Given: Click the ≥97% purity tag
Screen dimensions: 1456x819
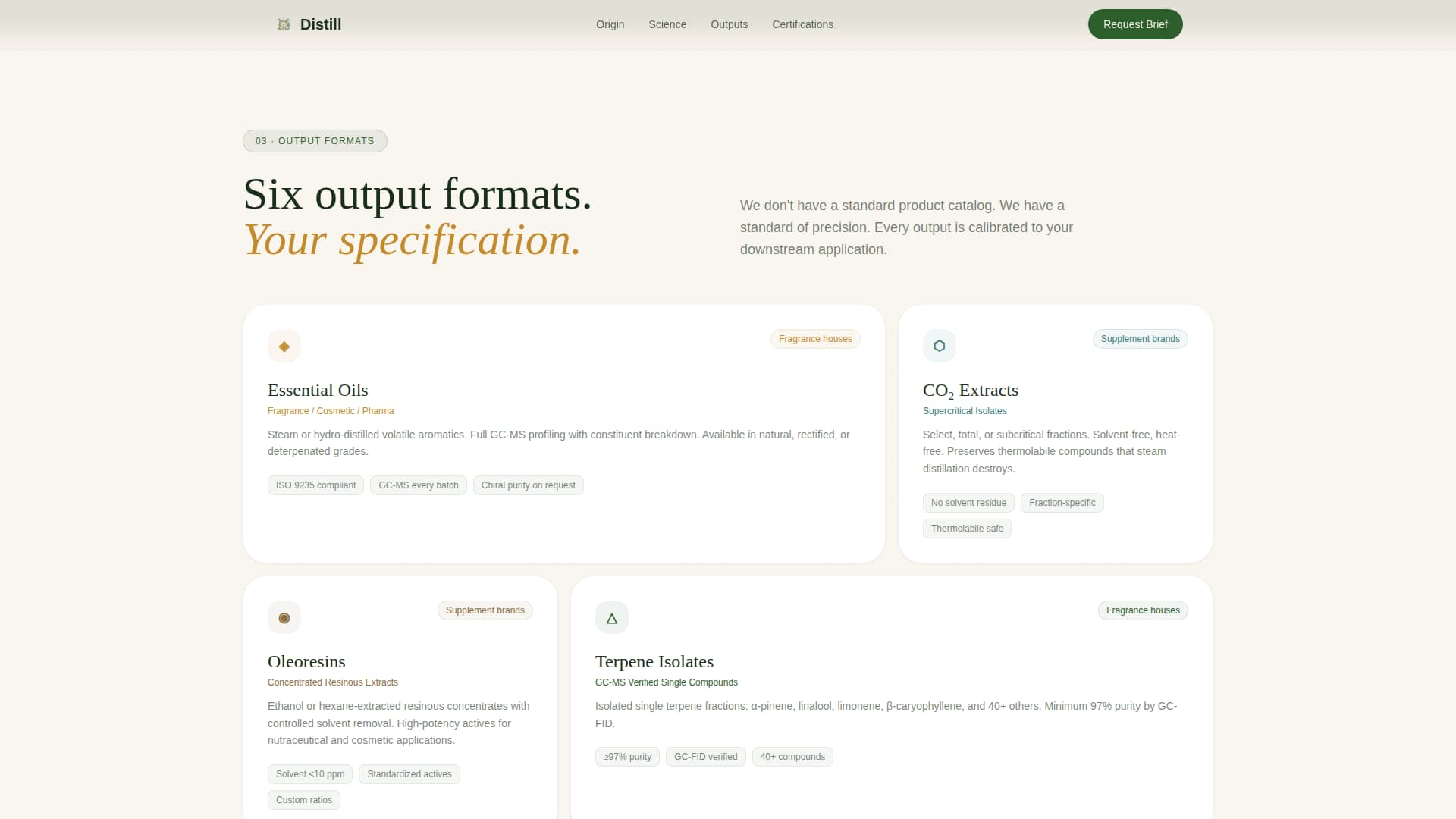Looking at the screenshot, I should click(x=627, y=757).
